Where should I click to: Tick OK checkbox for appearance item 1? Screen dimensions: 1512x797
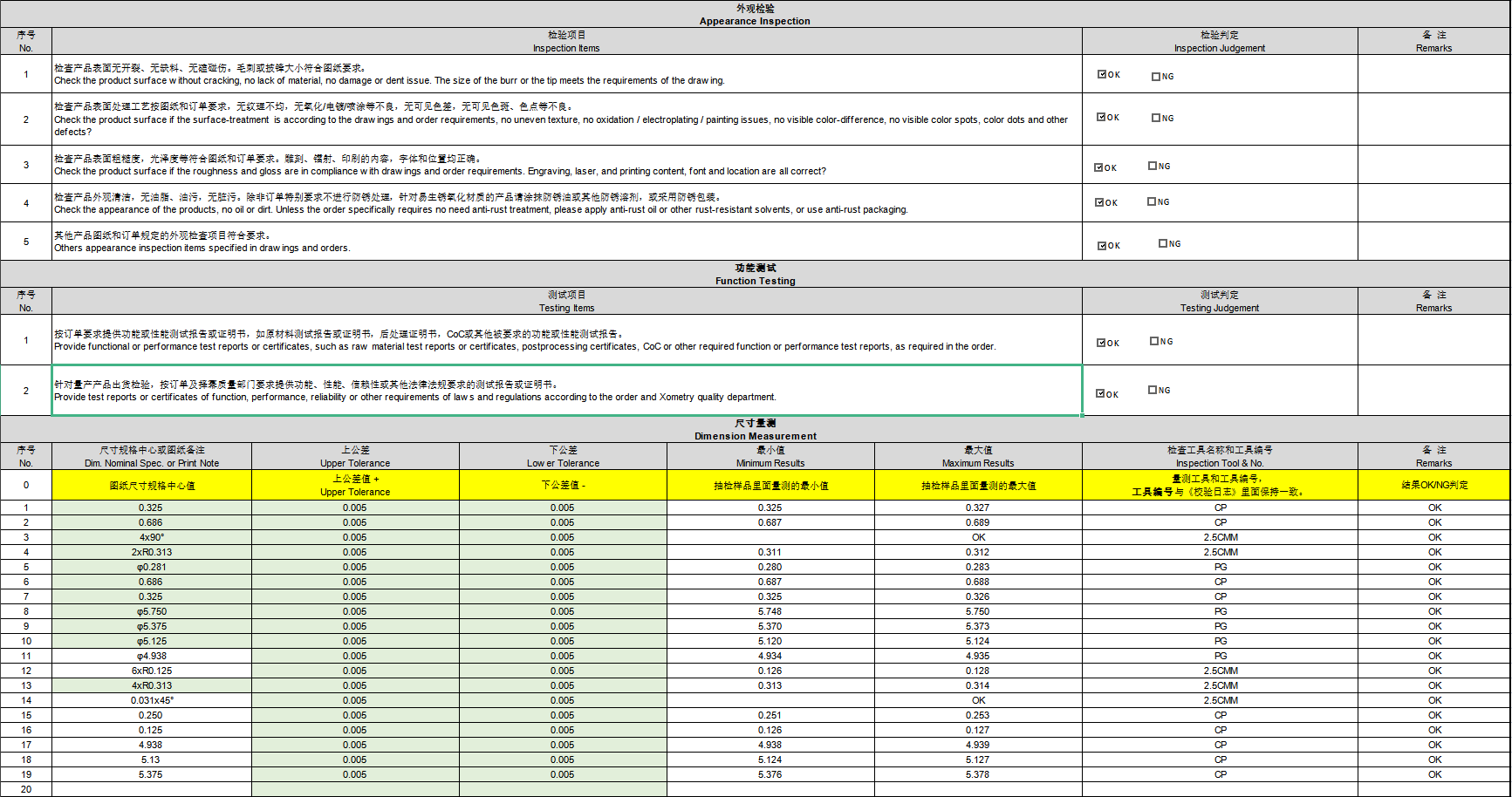tap(1102, 74)
